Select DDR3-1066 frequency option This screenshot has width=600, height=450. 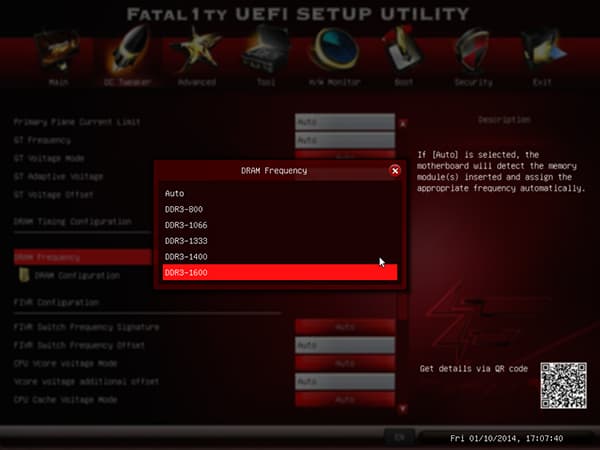click(280, 225)
